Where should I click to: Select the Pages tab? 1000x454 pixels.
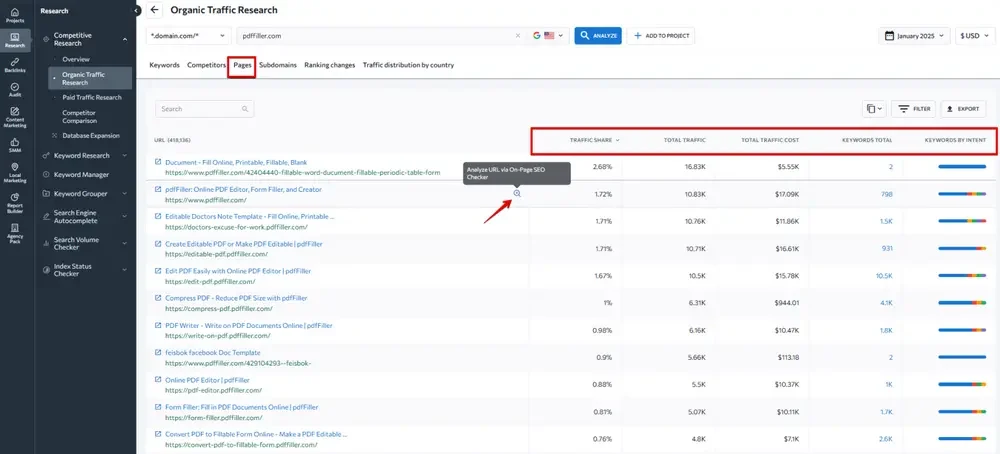(x=242, y=65)
